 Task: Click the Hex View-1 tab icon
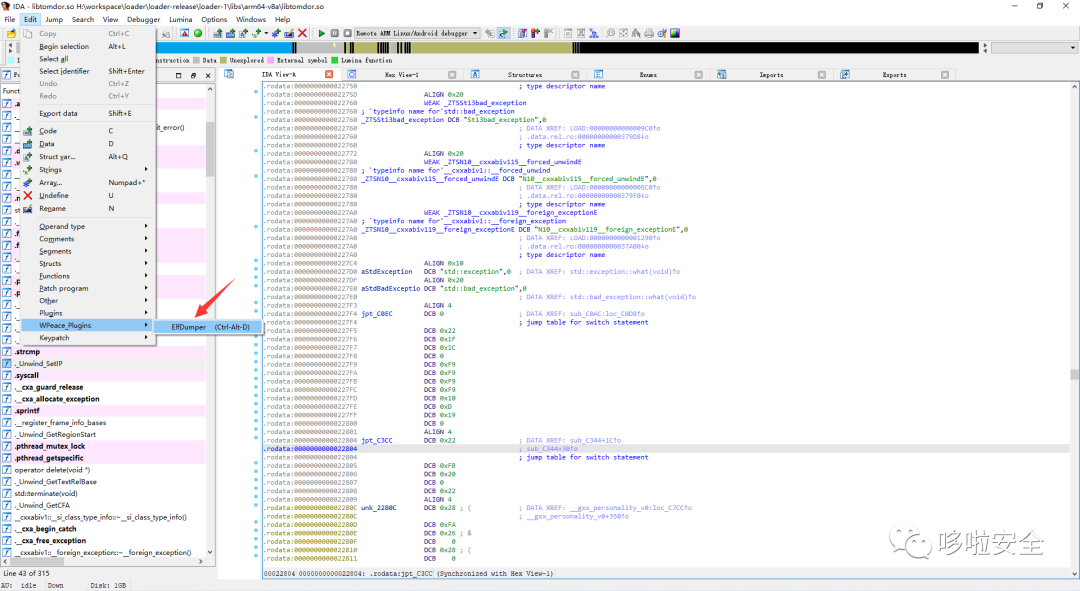[352, 74]
